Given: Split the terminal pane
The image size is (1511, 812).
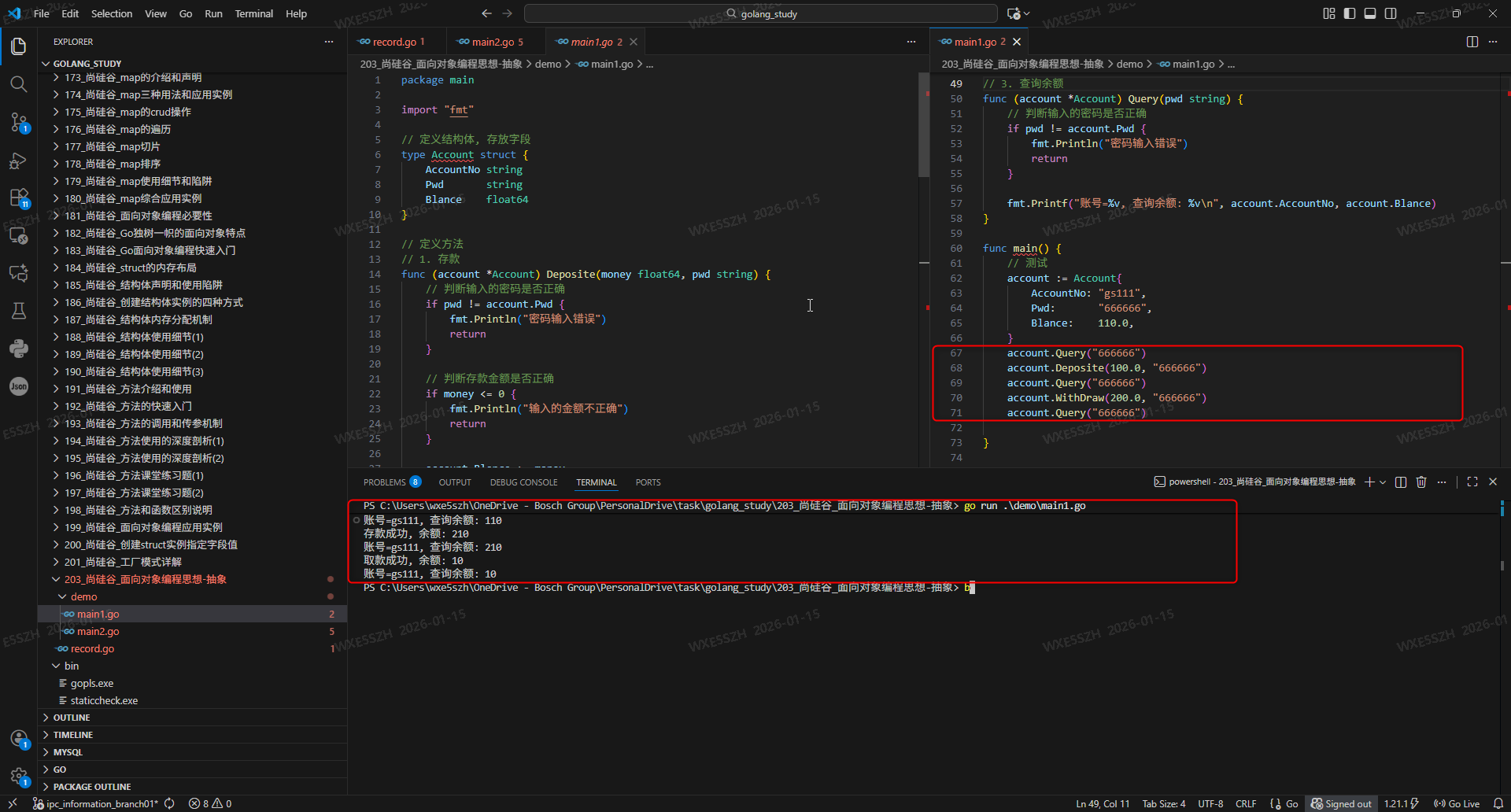Looking at the screenshot, I should point(1401,482).
